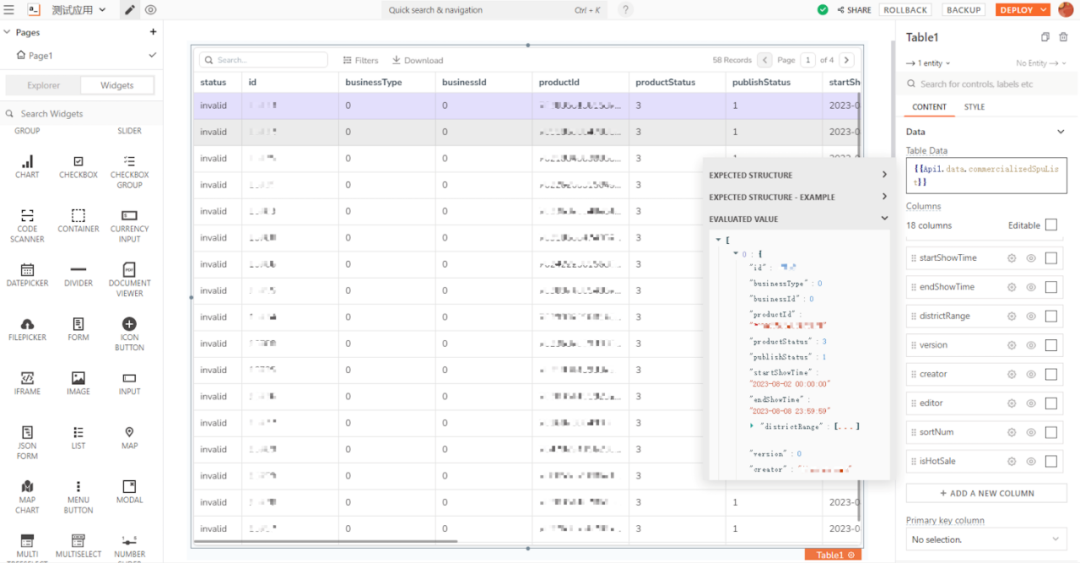Select the Currency Input widget
1080x563 pixels.
pyautogui.click(x=129, y=226)
